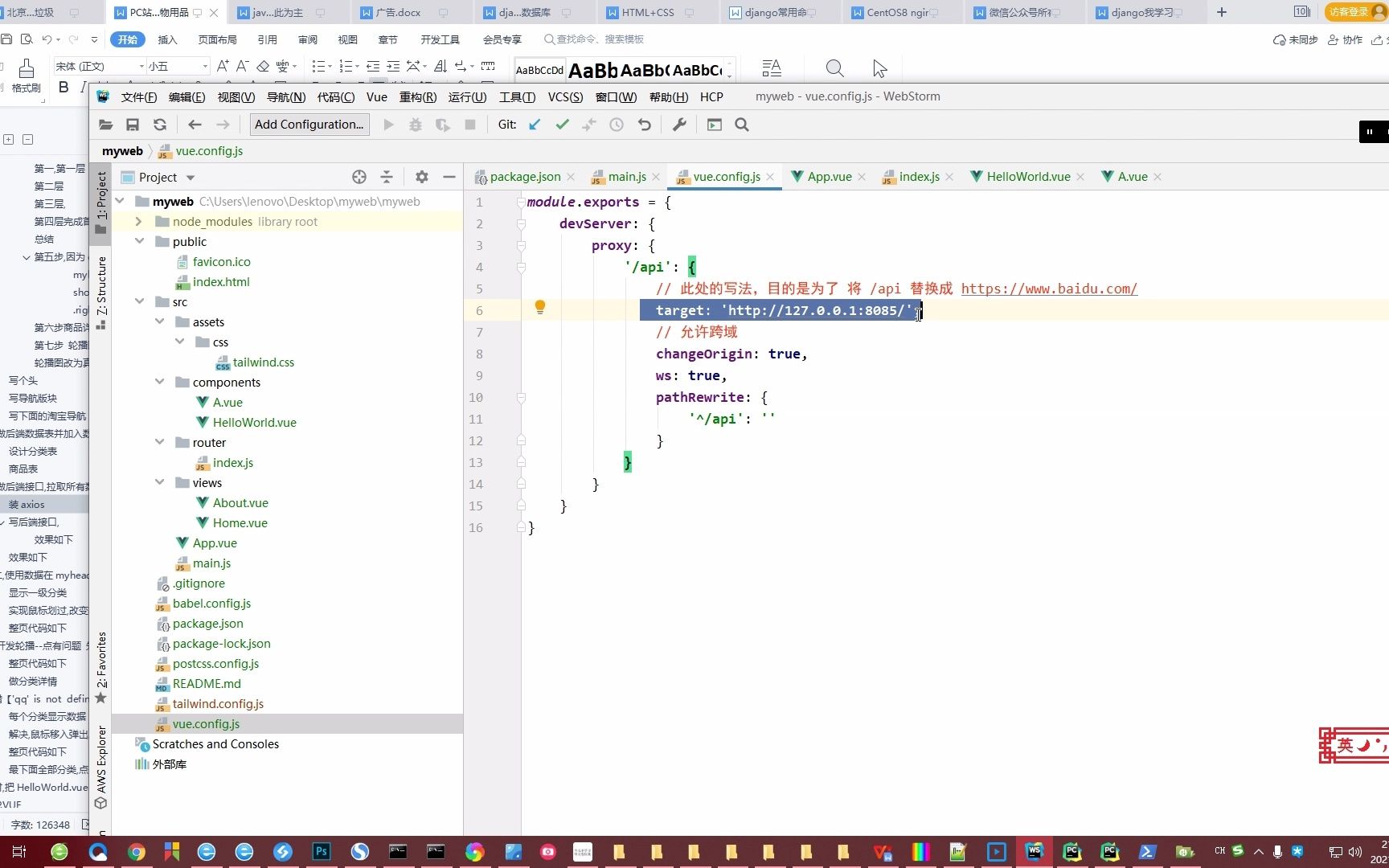Click the Back navigation arrow in WebStorm
Image resolution: width=1389 pixels, height=868 pixels.
(195, 125)
